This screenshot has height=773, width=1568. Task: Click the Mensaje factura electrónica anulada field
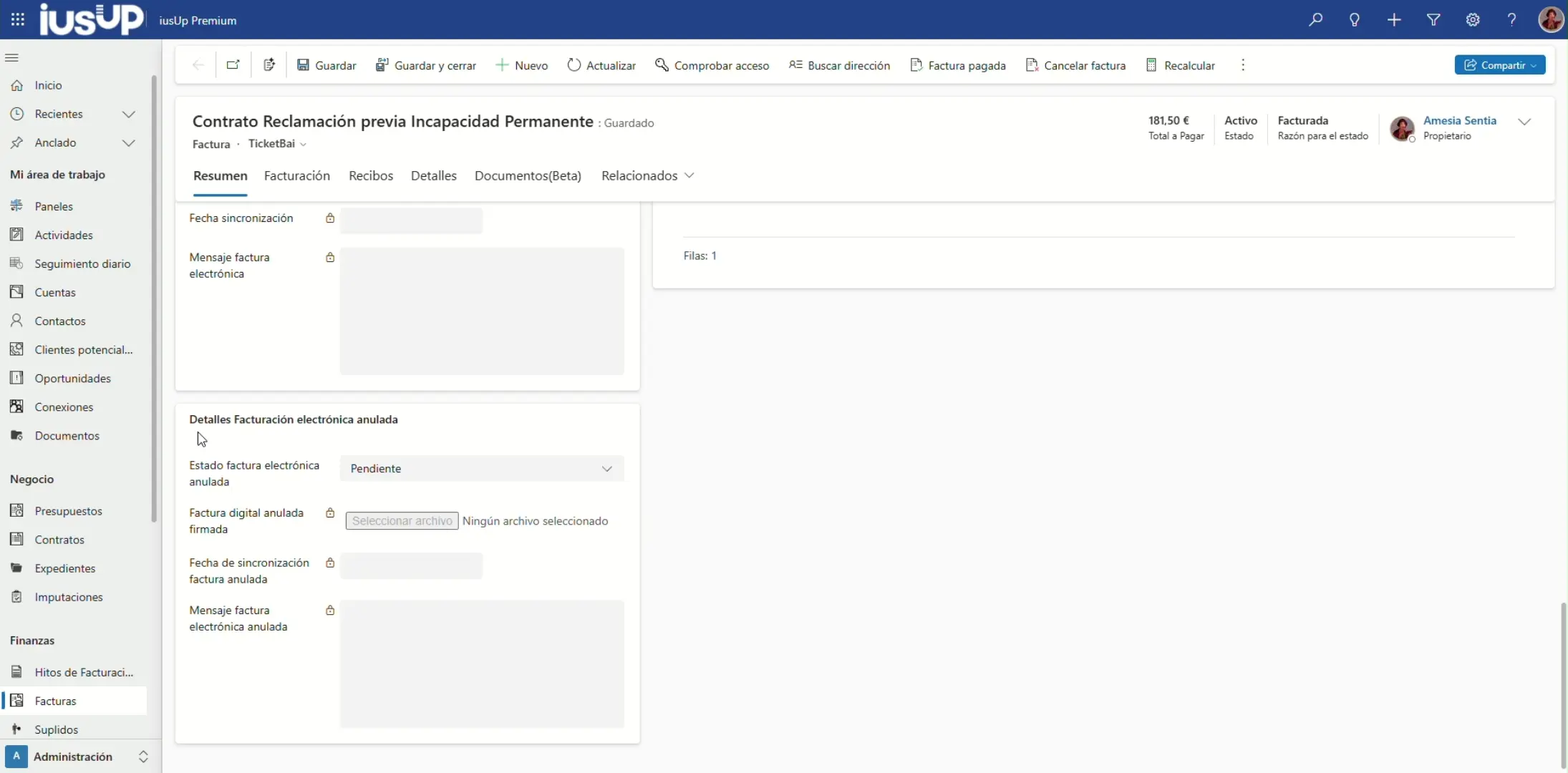(x=482, y=663)
